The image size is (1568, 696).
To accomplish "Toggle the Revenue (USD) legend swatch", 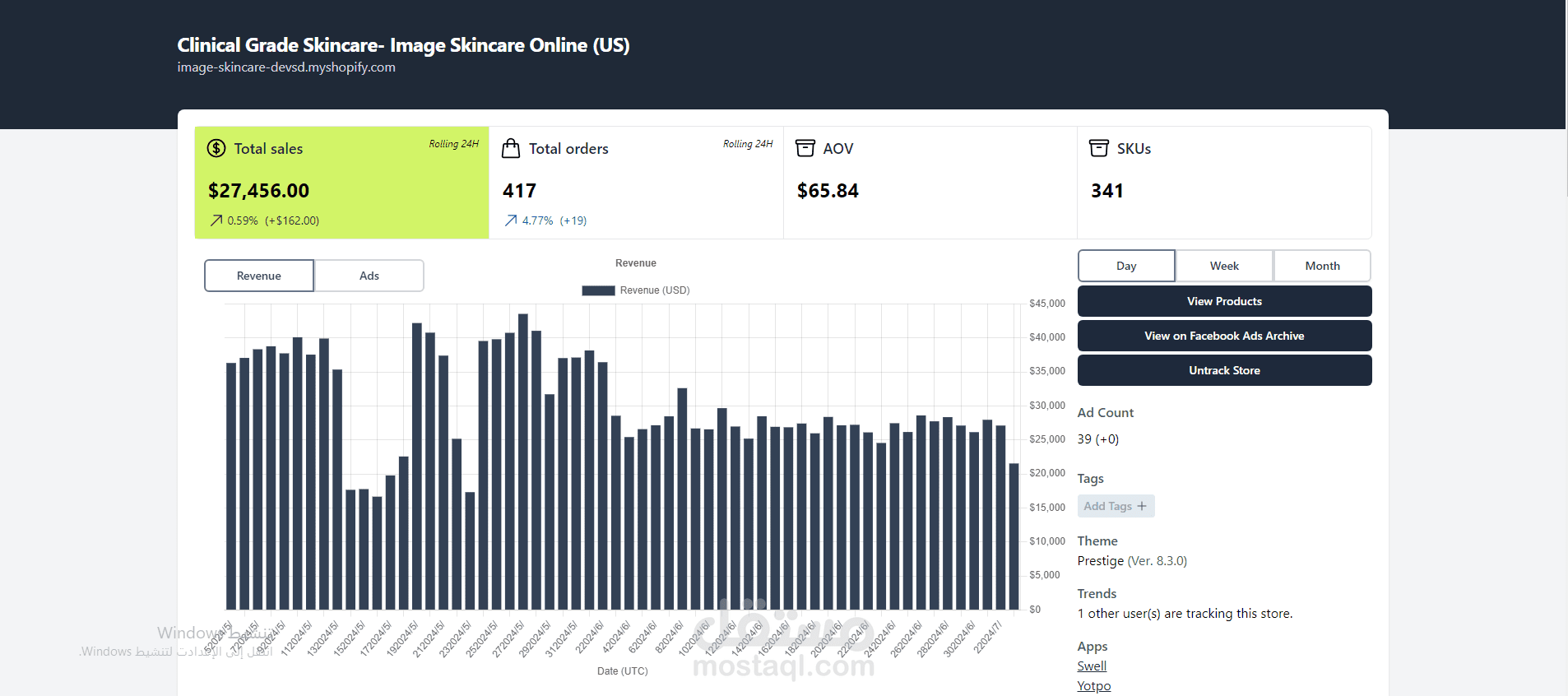I will 598,290.
